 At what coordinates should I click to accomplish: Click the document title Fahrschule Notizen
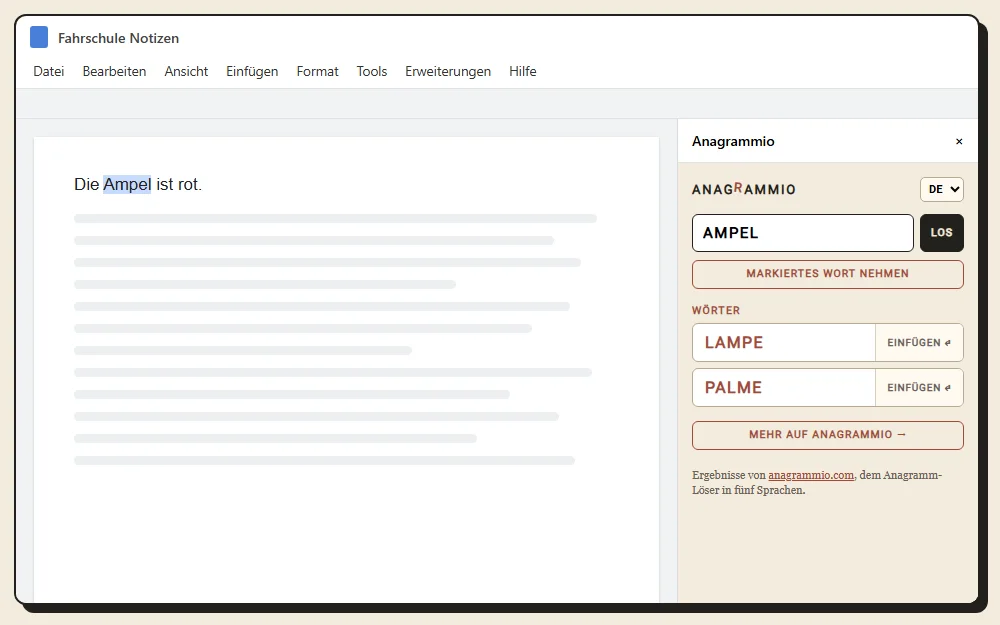(x=119, y=38)
